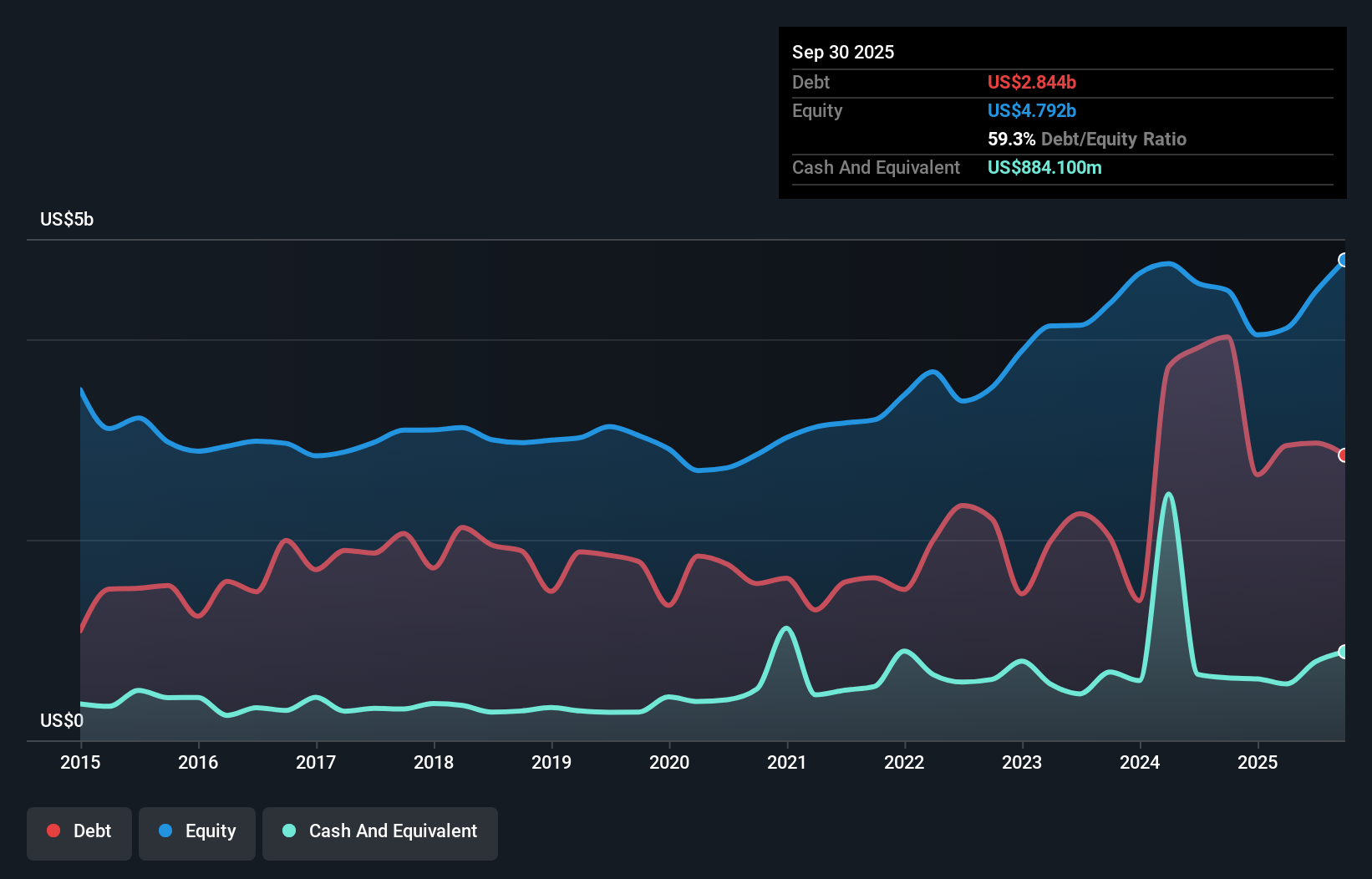The width and height of the screenshot is (1372, 879).
Task: Toggle the Equity series legend button
Action: pos(197,833)
